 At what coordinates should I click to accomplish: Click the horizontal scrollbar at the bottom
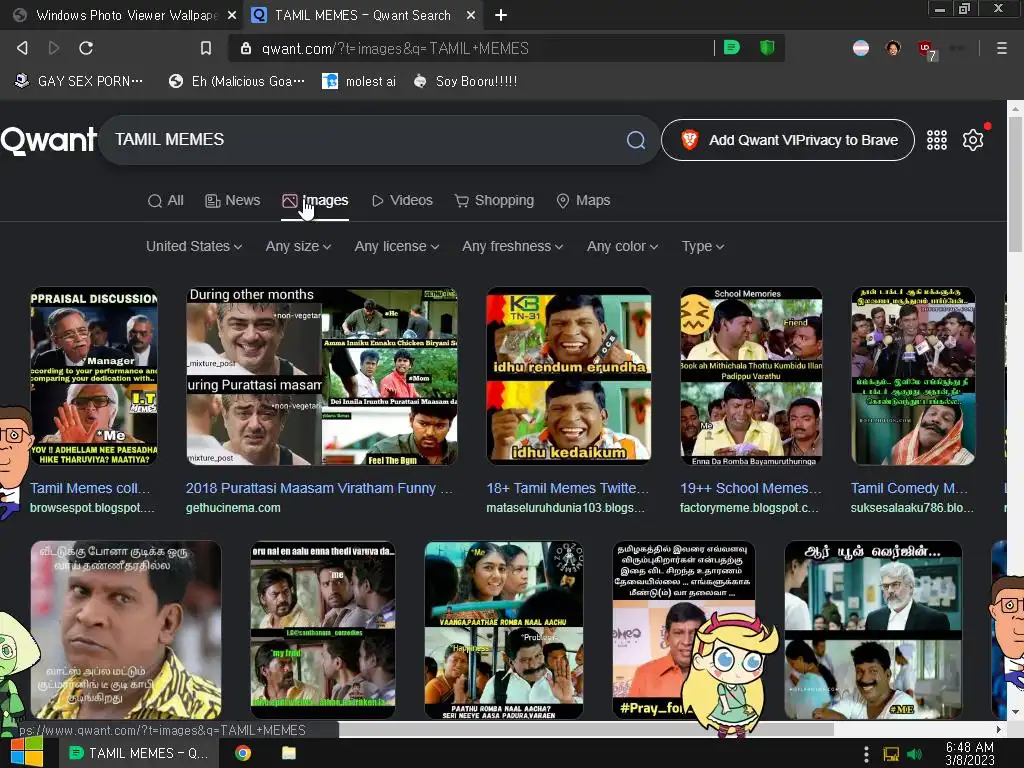point(586,729)
